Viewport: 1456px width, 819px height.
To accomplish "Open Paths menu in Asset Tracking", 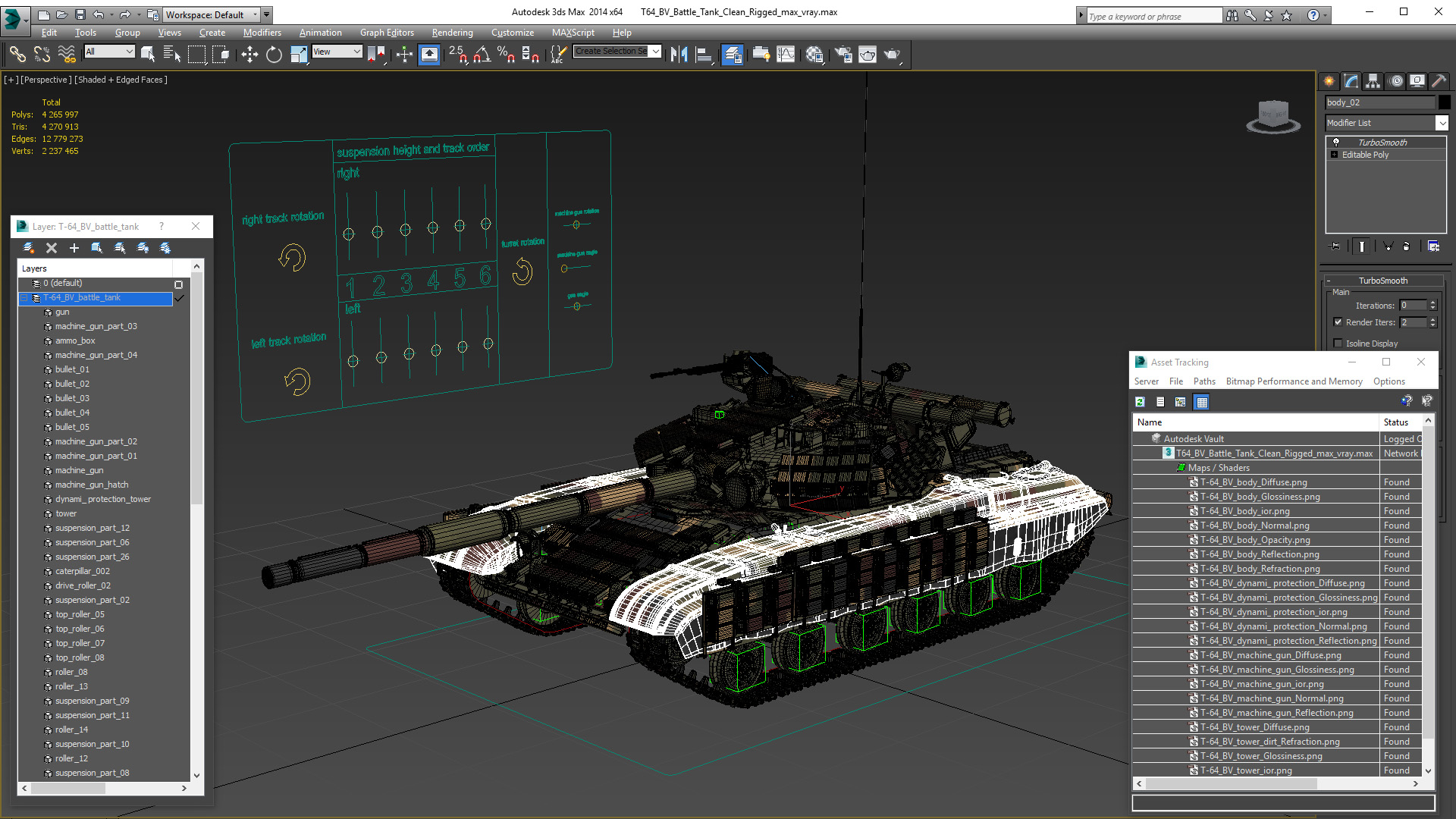I will click(x=1204, y=381).
